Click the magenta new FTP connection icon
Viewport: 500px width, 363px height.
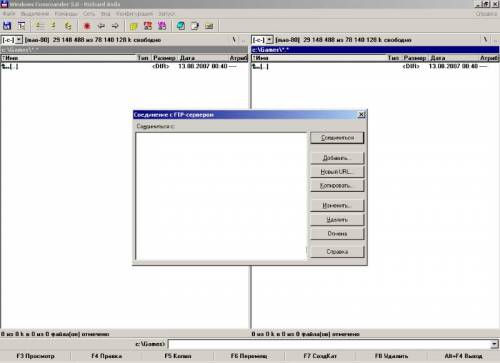162,26
